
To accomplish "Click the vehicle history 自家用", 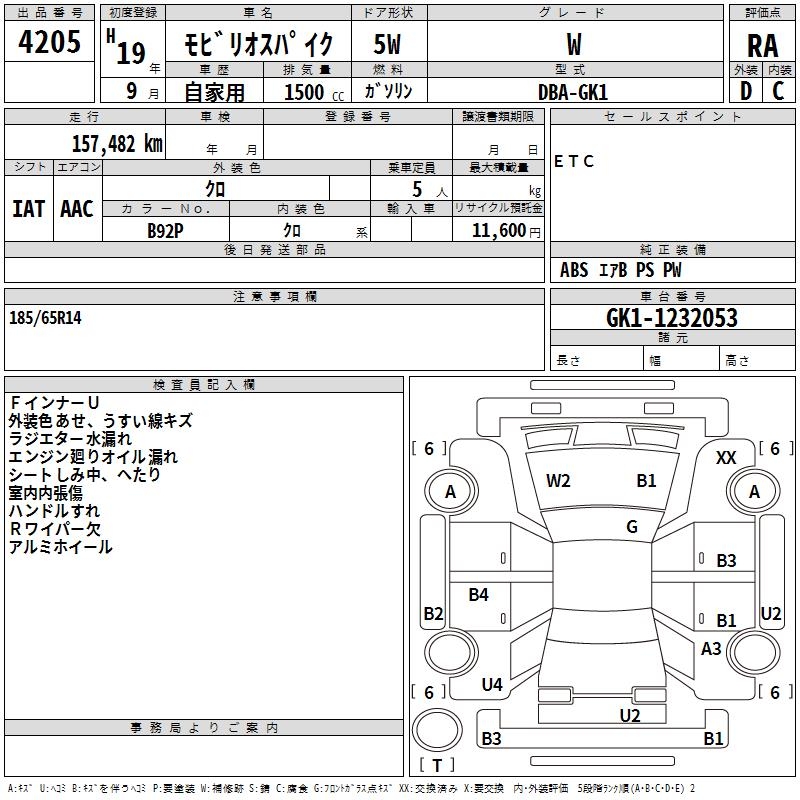I will tap(214, 92).
